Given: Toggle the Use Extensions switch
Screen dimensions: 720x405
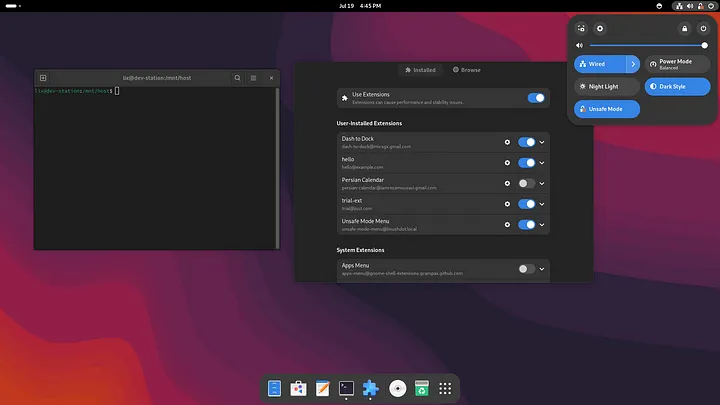Looking at the screenshot, I should click(x=536, y=98).
